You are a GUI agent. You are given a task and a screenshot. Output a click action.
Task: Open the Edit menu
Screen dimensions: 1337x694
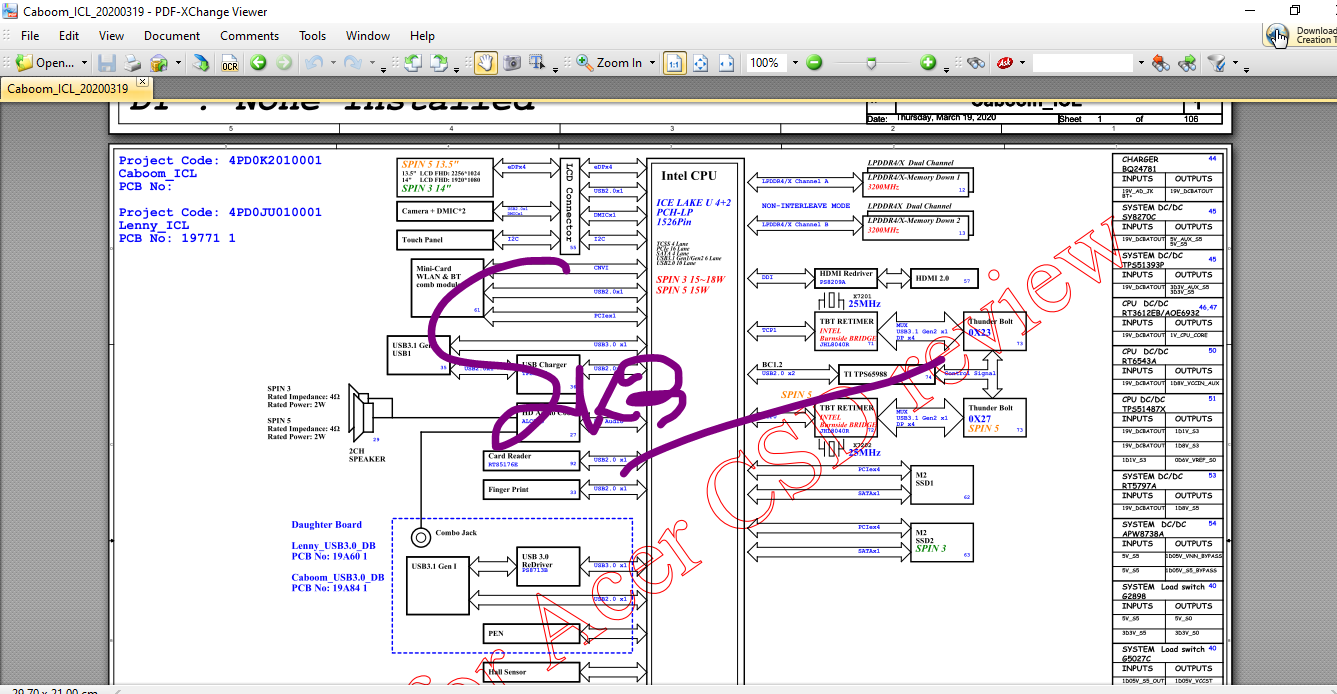(69, 35)
